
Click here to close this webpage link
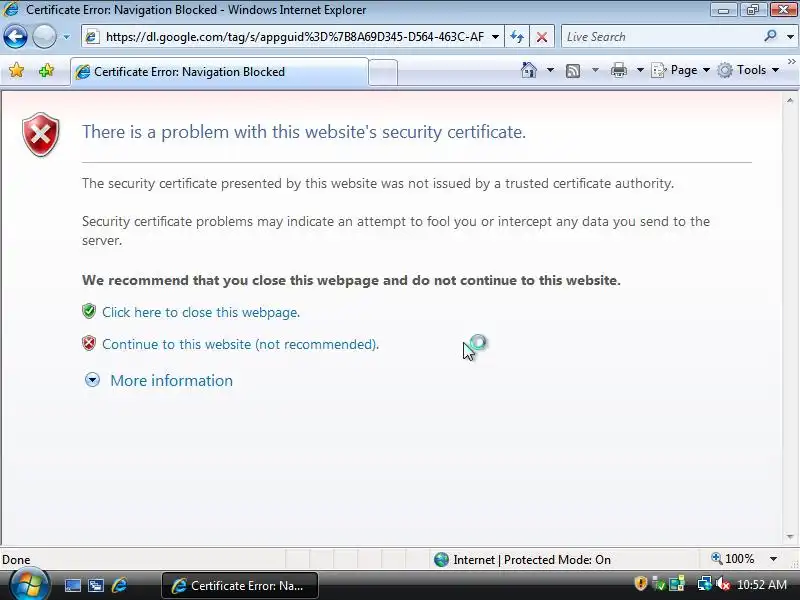click(201, 312)
